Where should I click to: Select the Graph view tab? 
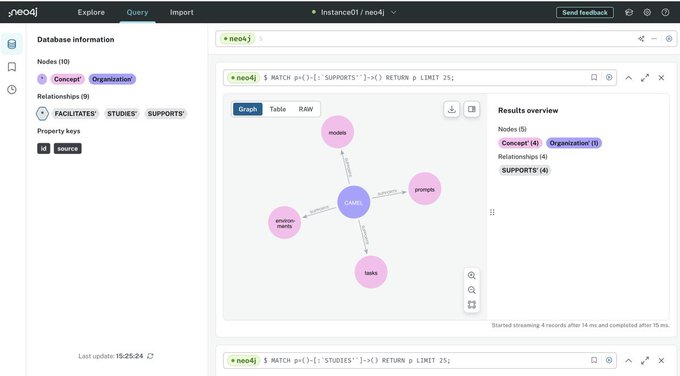[248, 109]
